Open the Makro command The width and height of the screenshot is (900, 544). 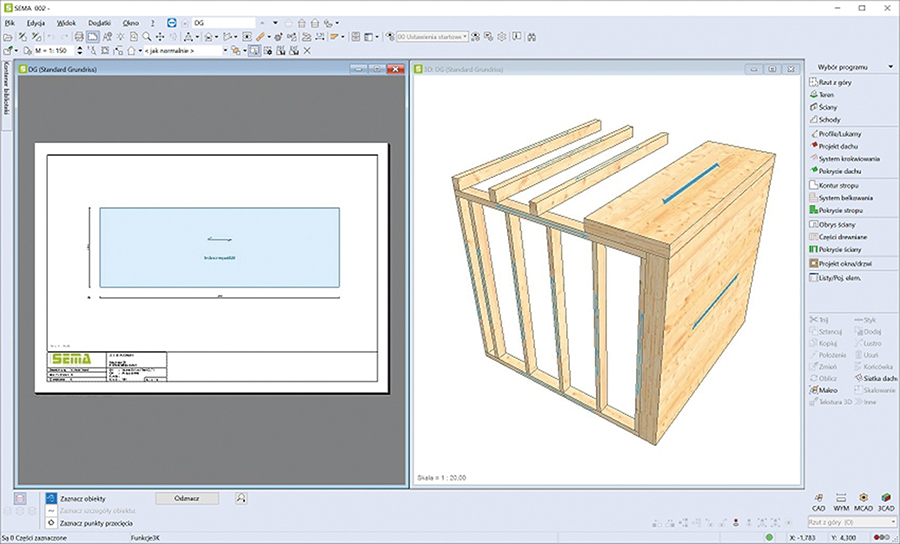tap(827, 390)
